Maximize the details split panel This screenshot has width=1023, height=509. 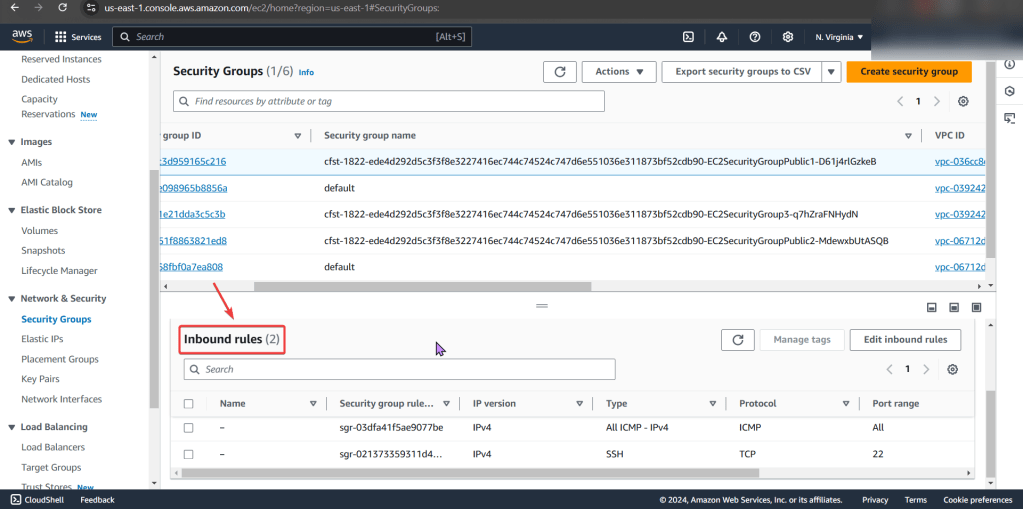[976, 307]
